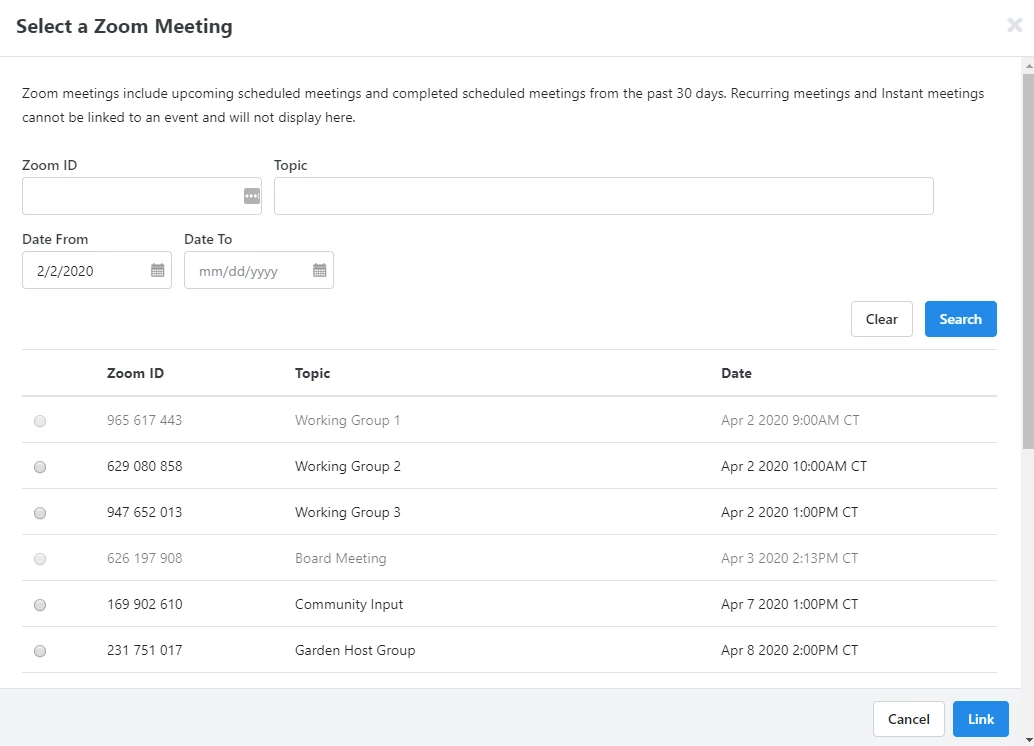Viewport: 1034px width, 746px height.
Task: Click into the Topic text field
Action: pyautogui.click(x=603, y=196)
